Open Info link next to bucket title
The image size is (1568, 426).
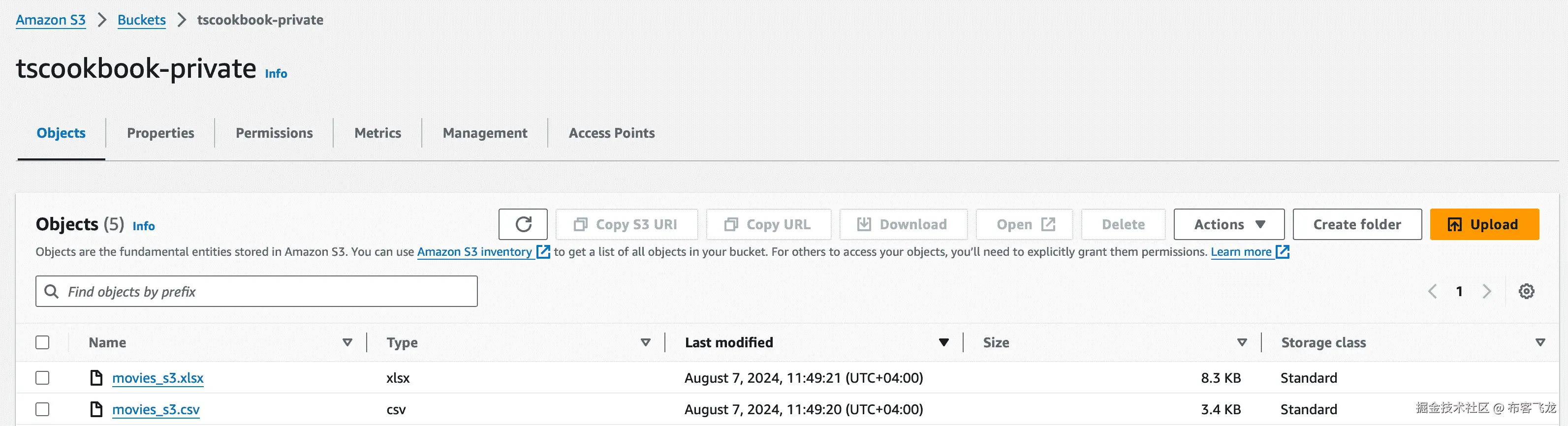(x=276, y=74)
